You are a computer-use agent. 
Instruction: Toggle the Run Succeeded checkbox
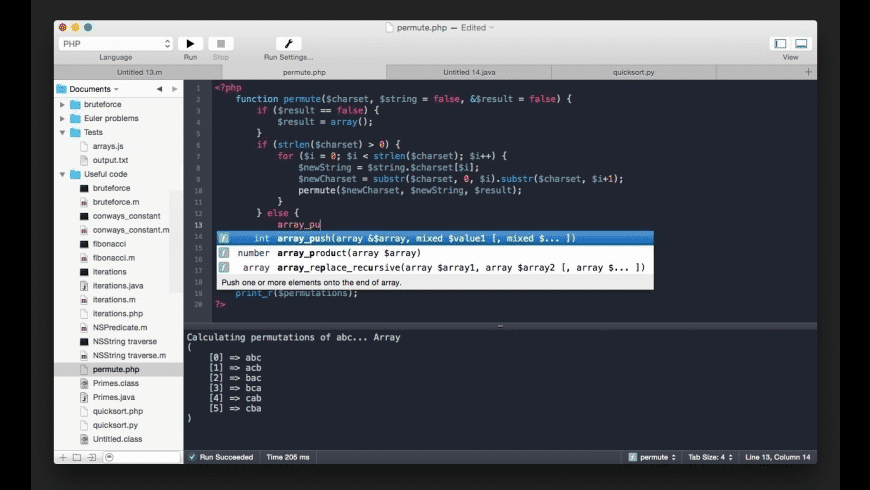click(x=192, y=457)
